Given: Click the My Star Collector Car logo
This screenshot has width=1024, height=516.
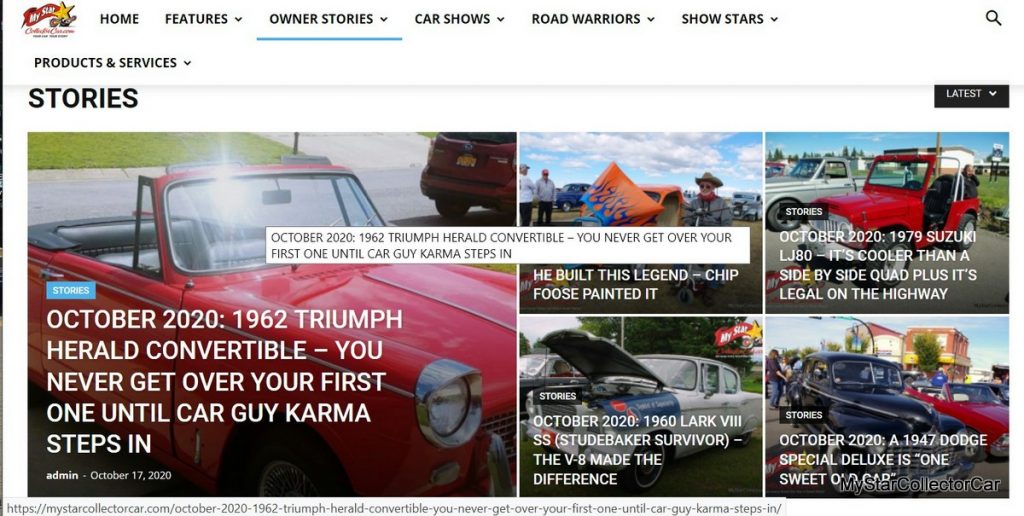Looking at the screenshot, I should point(50,20).
